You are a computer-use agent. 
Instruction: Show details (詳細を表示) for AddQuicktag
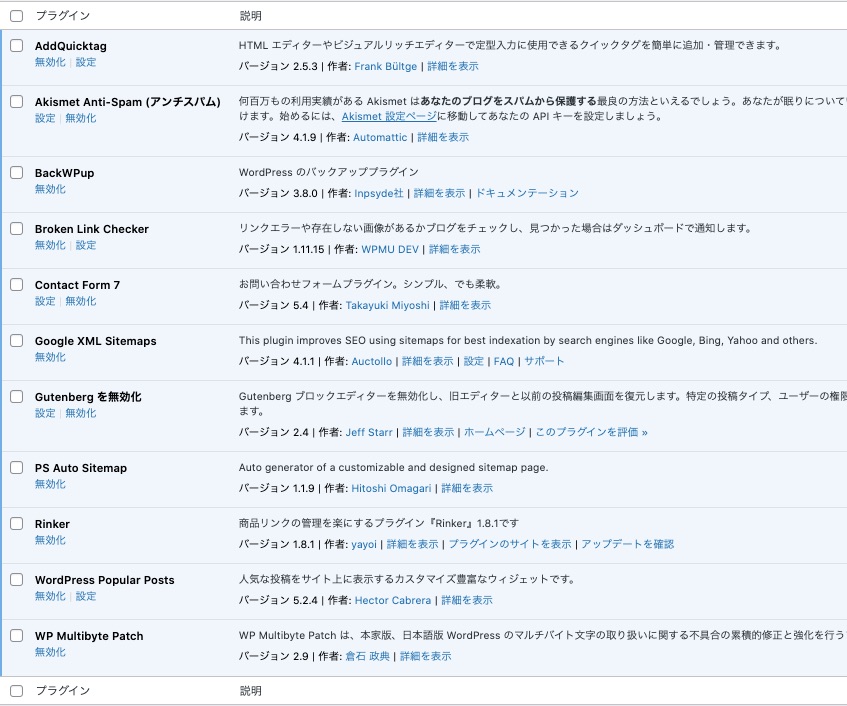click(453, 66)
